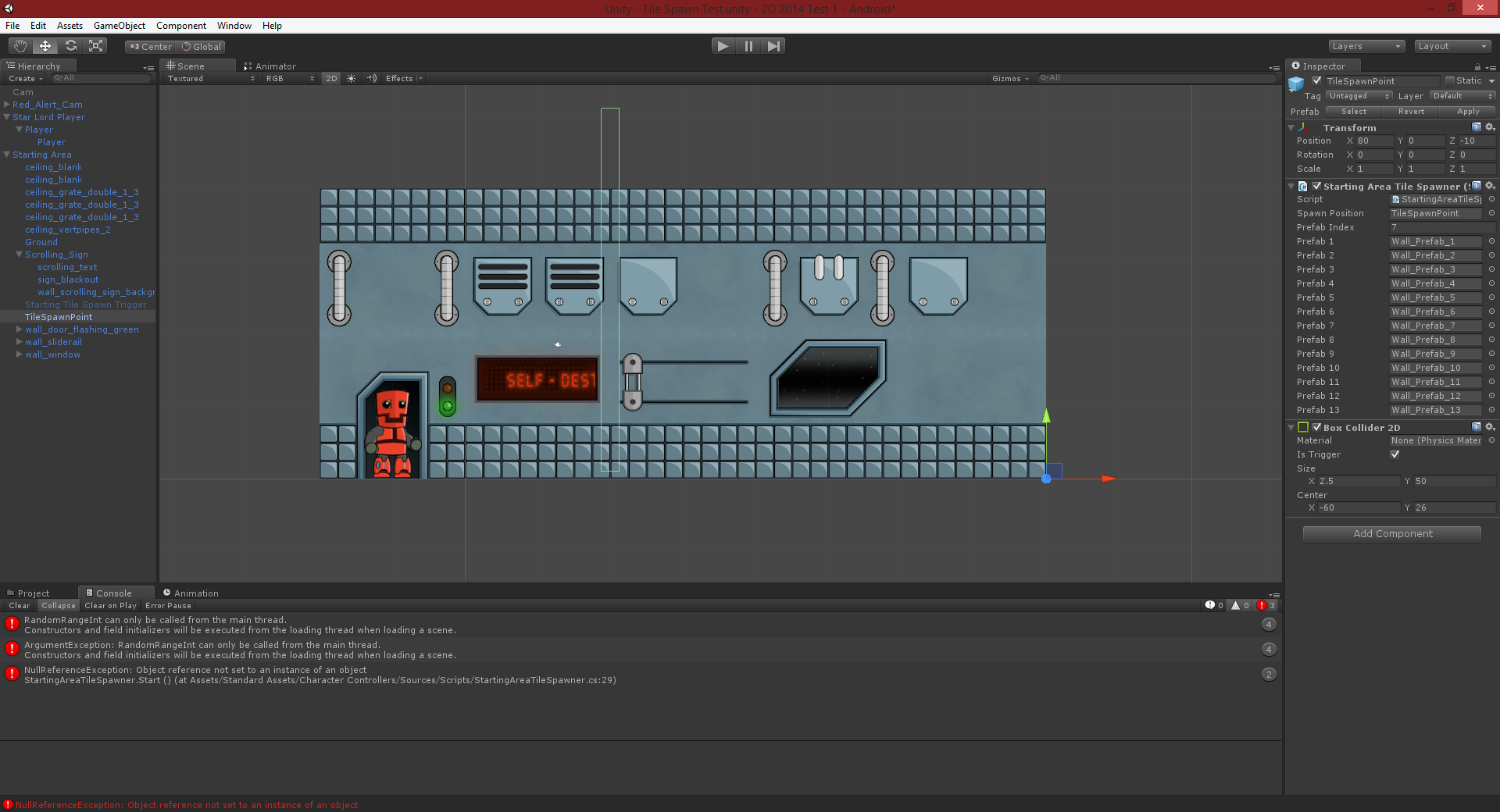Toggle the Static checkbox
The image size is (1500, 812).
[1450, 80]
